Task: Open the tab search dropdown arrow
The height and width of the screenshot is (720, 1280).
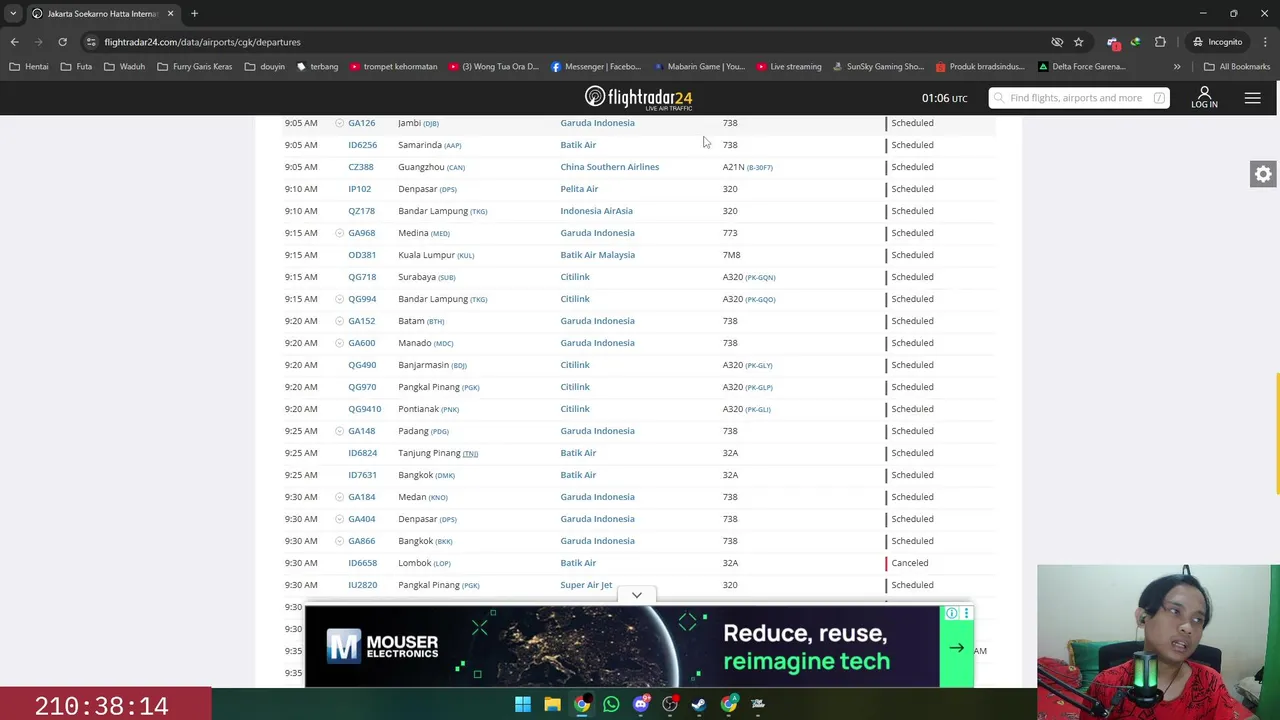Action: [x=13, y=13]
